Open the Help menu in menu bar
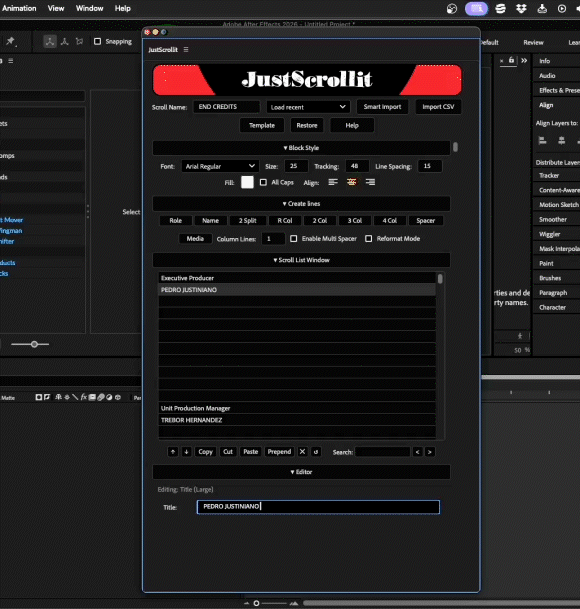 click(122, 8)
